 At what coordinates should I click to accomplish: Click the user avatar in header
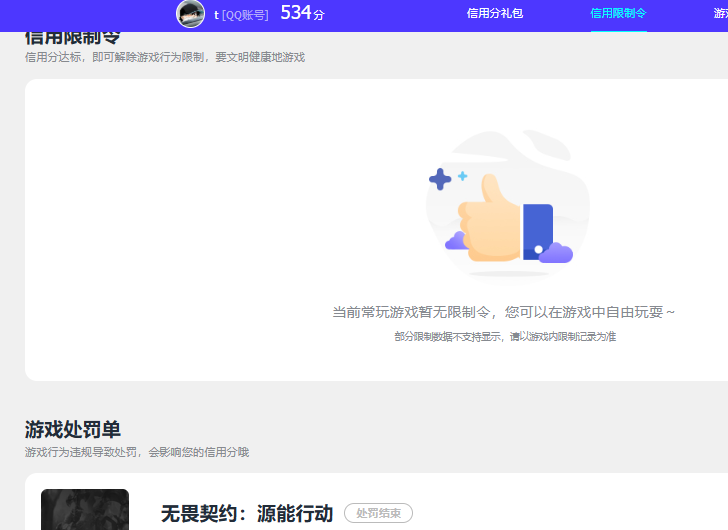(190, 13)
